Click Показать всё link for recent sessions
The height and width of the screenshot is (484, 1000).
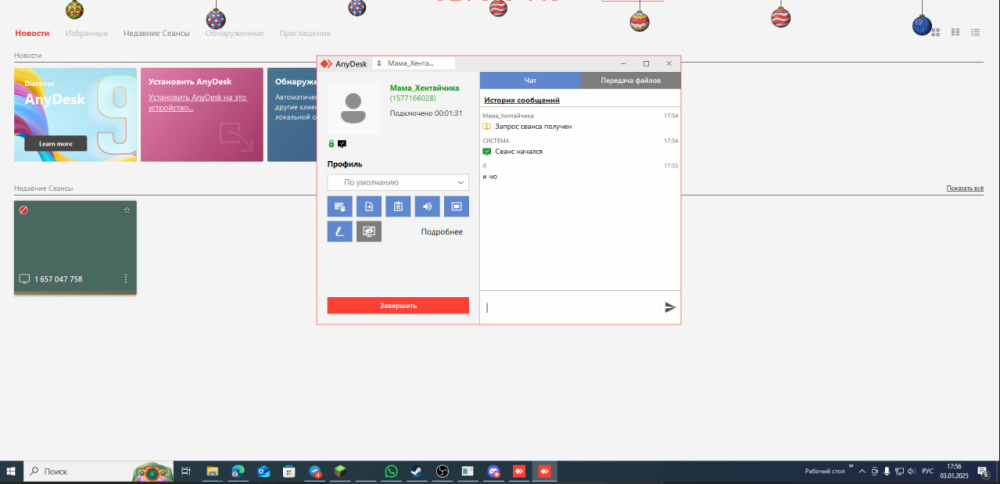point(964,189)
